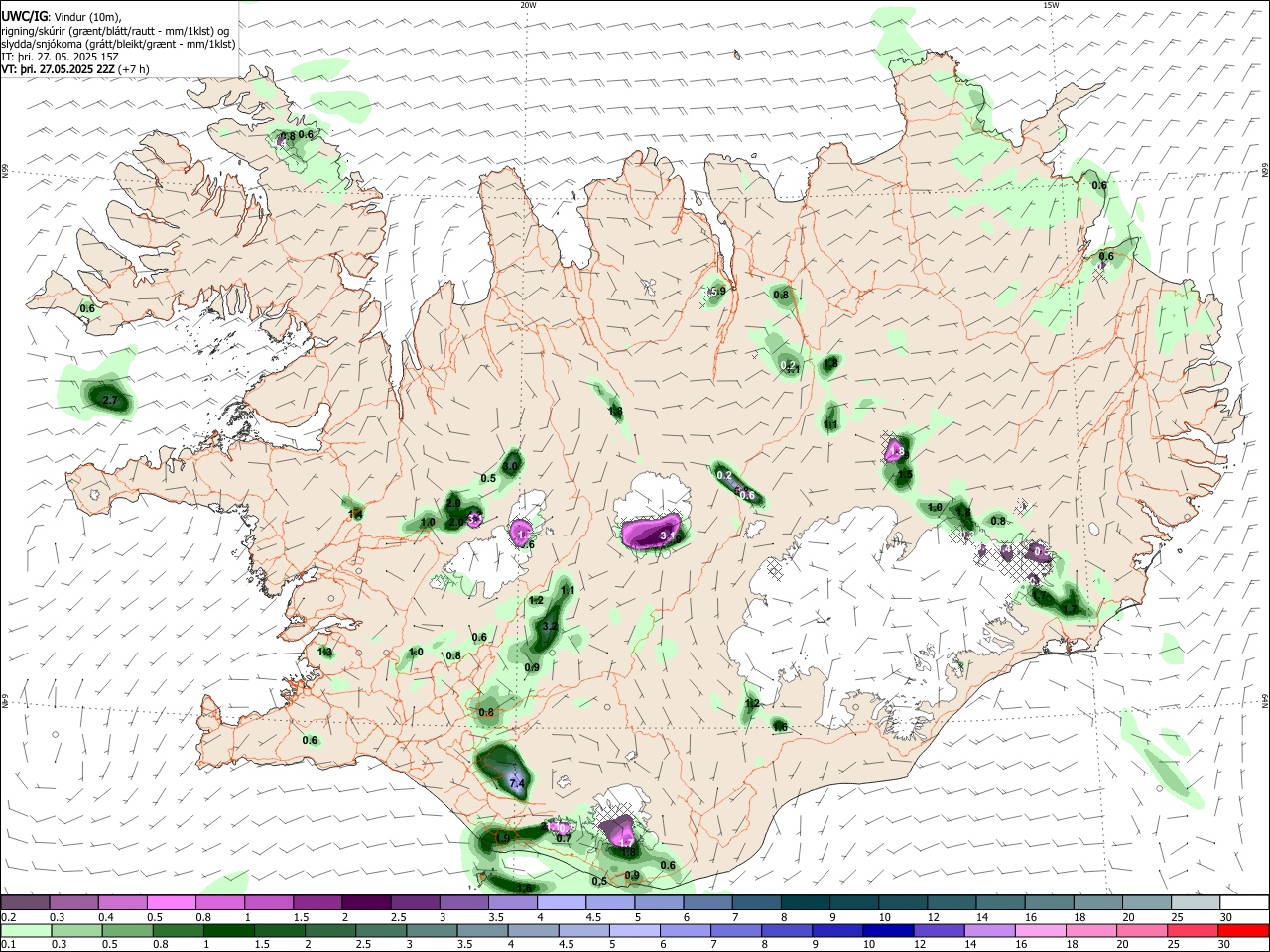Click the '64N' latitude label on the right edge
1270x952 pixels.
point(1264,700)
